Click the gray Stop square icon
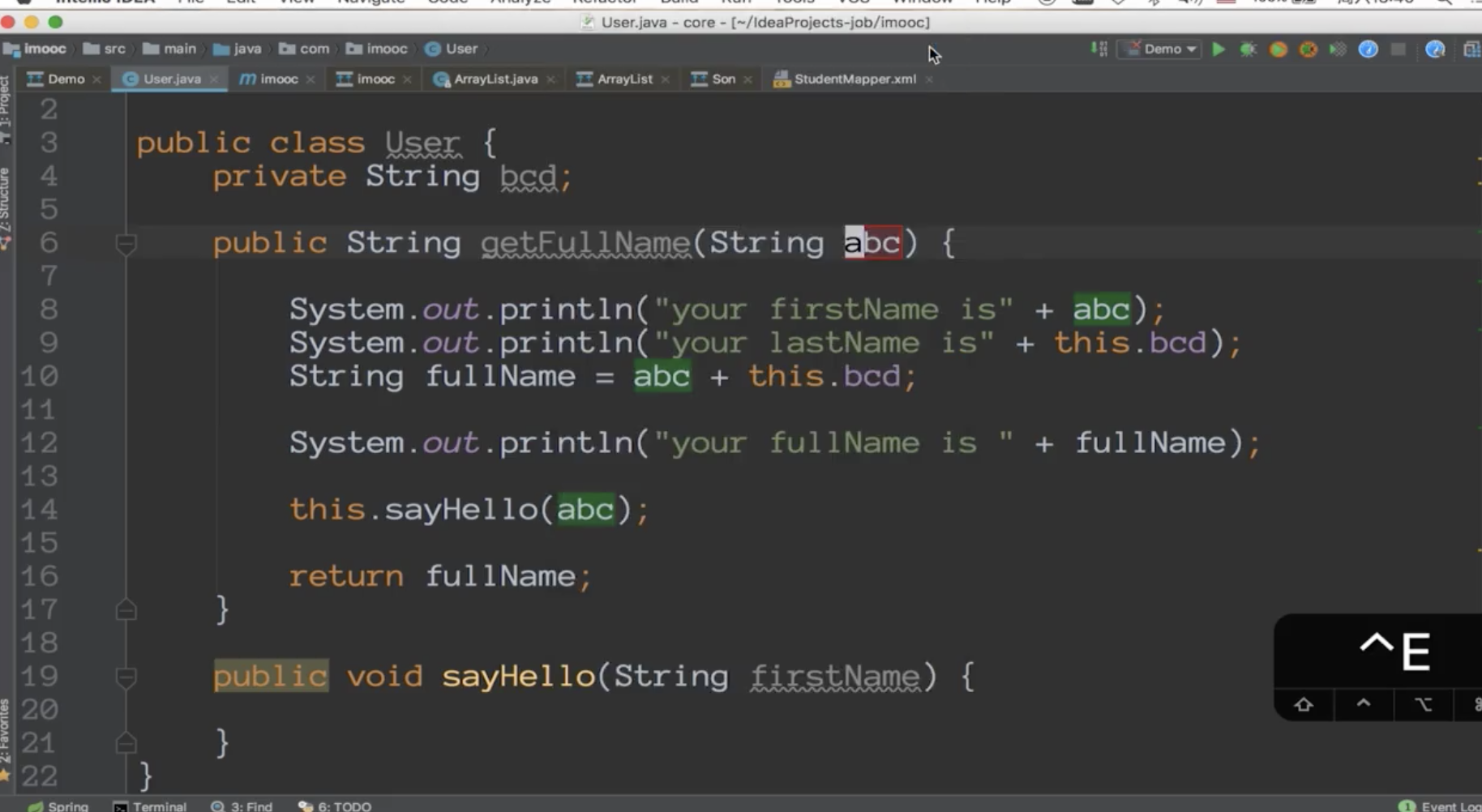 point(1398,49)
